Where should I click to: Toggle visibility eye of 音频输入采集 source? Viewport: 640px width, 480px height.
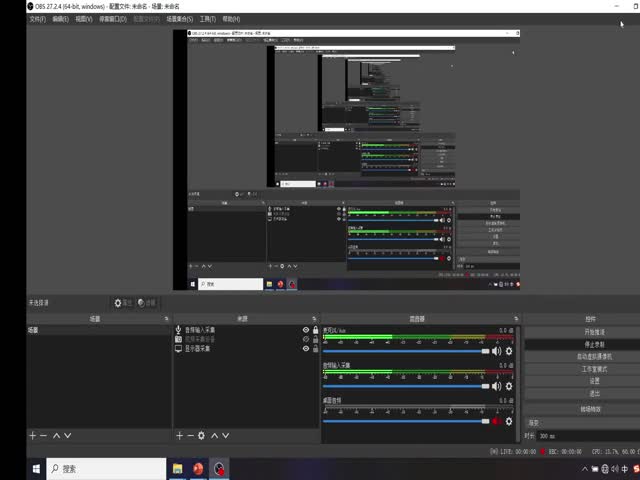click(305, 329)
